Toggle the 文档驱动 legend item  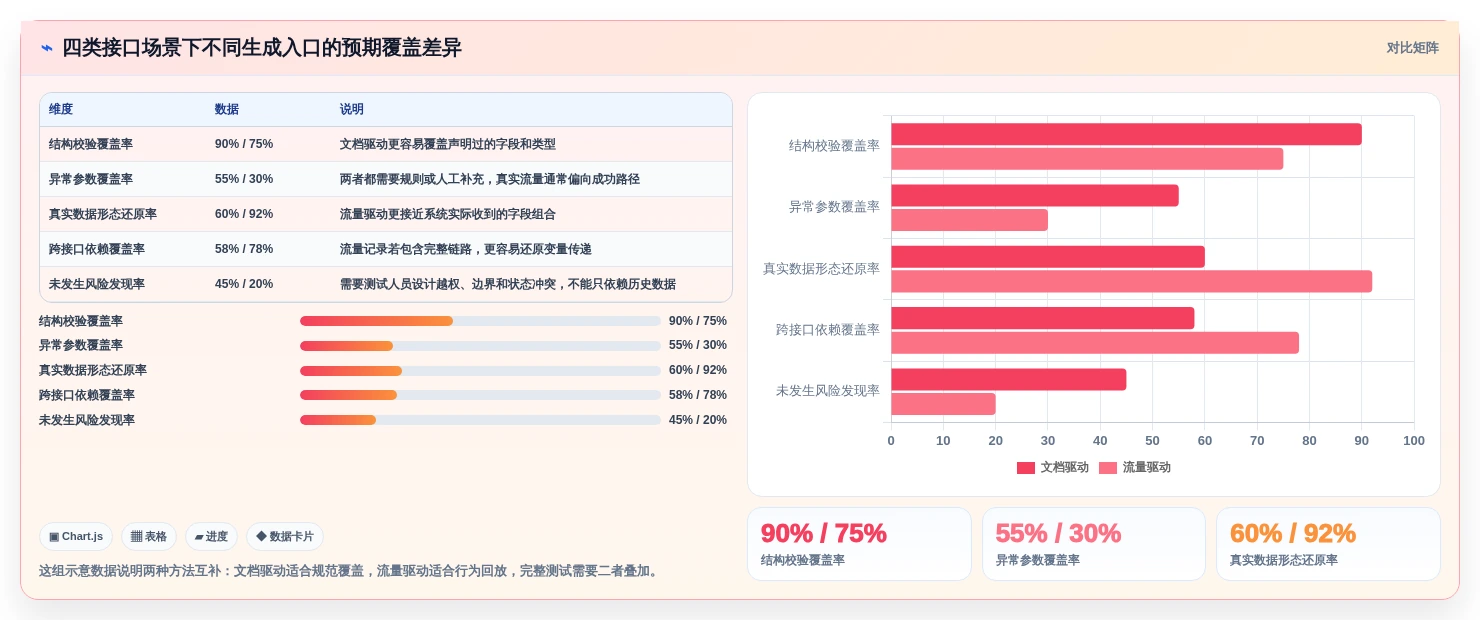pyautogui.click(x=1052, y=468)
